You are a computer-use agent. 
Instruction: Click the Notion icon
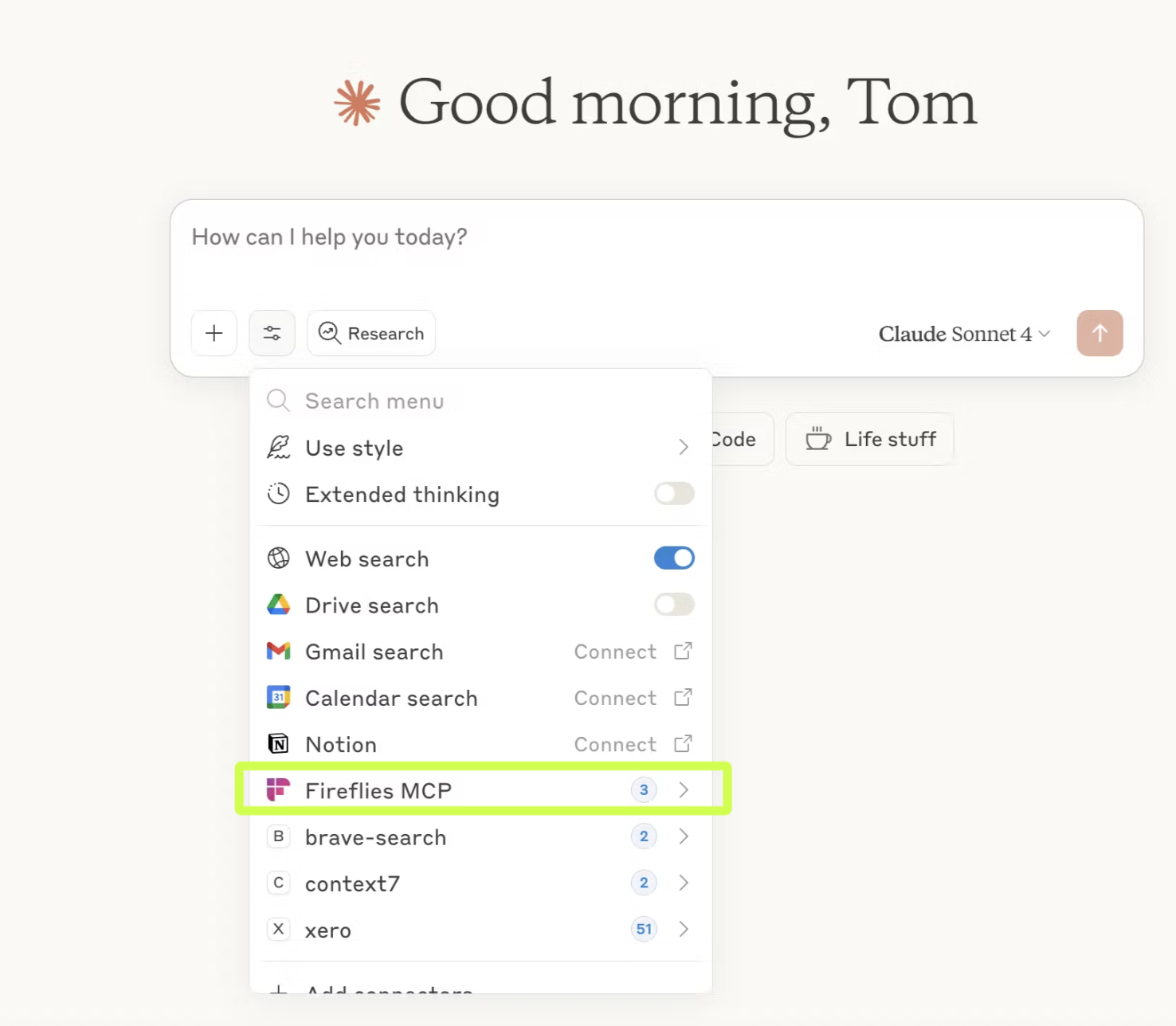click(278, 744)
